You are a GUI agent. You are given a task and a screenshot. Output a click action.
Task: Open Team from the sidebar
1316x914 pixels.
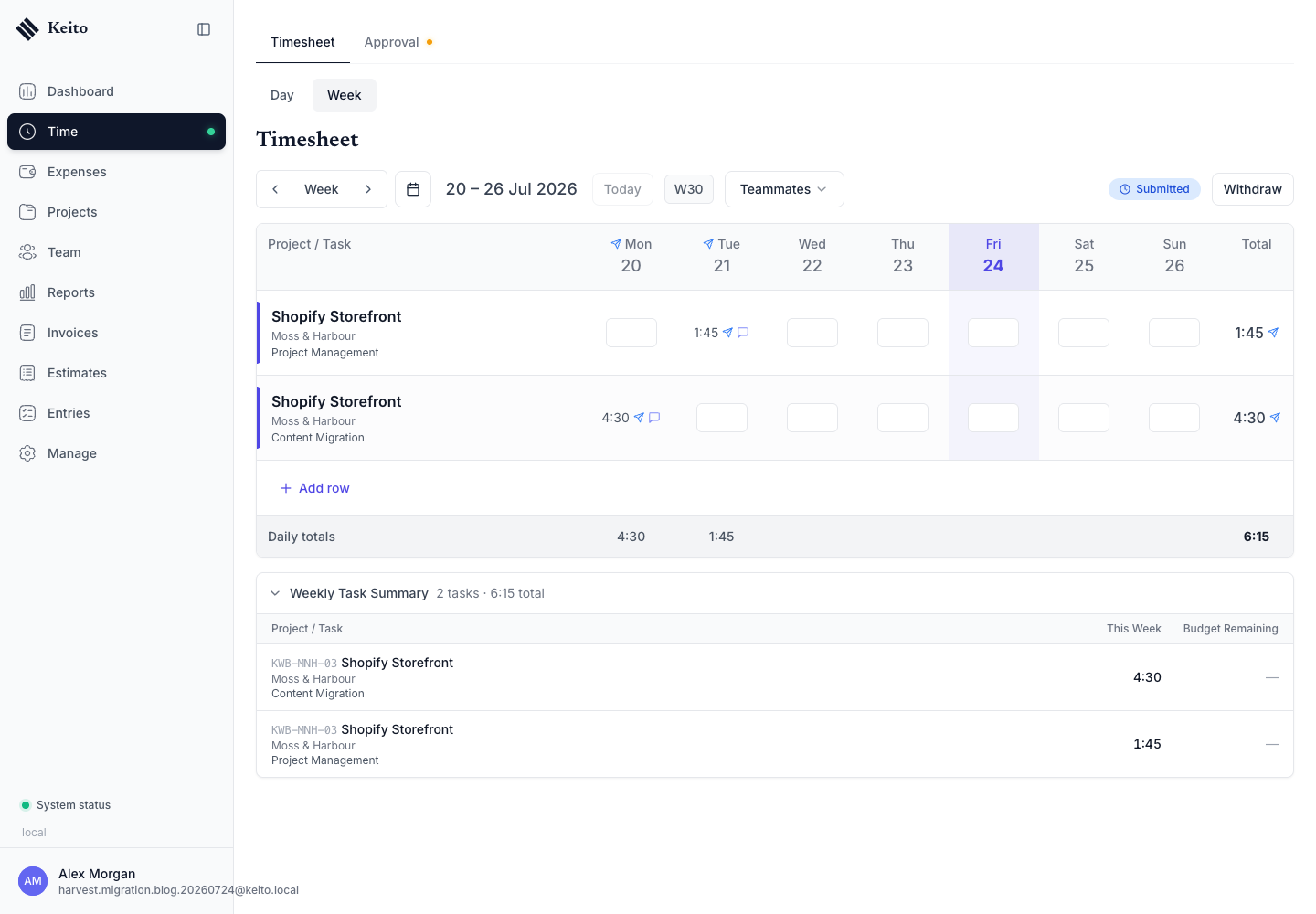[116, 252]
